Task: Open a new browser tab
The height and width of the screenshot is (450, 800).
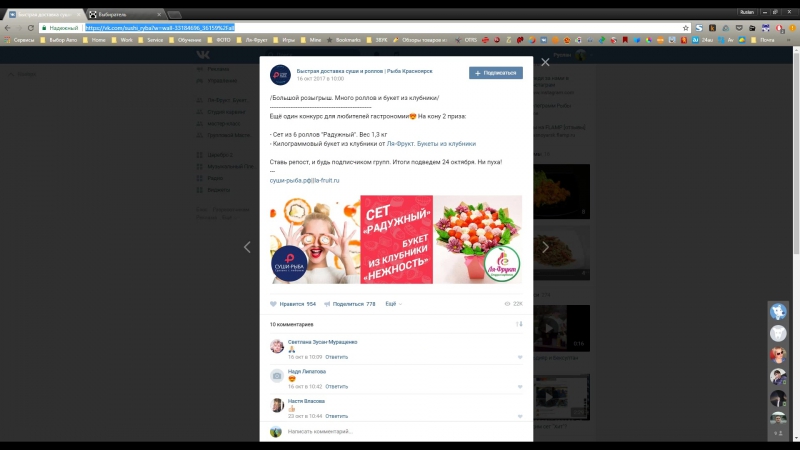Action: pyautogui.click(x=174, y=15)
